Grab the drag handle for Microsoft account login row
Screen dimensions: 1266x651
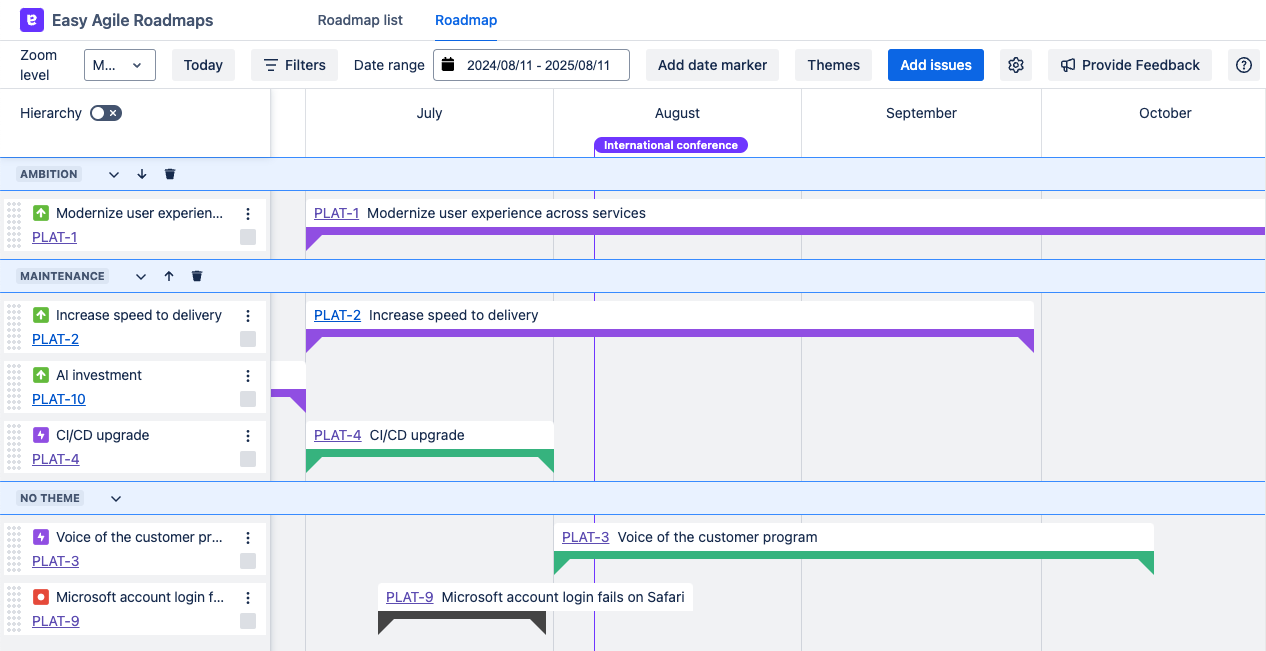point(14,609)
